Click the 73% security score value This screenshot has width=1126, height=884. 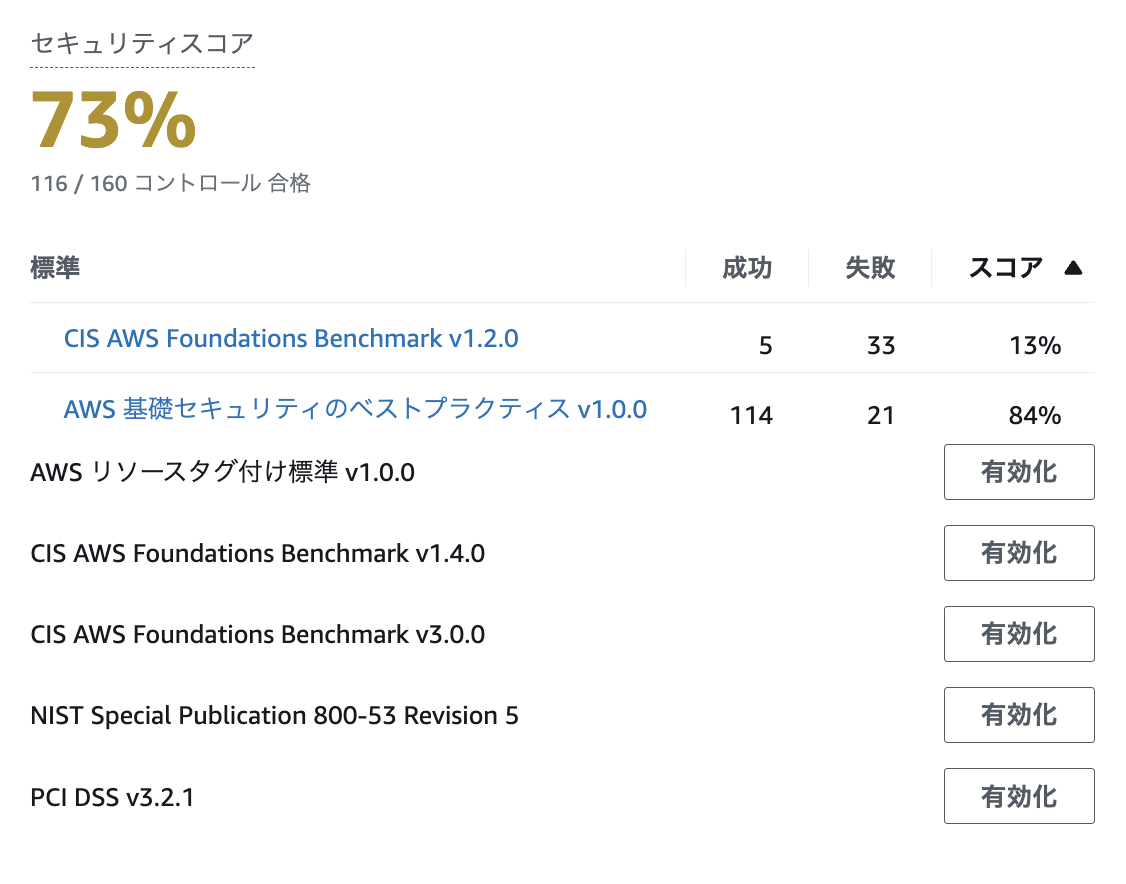click(113, 120)
